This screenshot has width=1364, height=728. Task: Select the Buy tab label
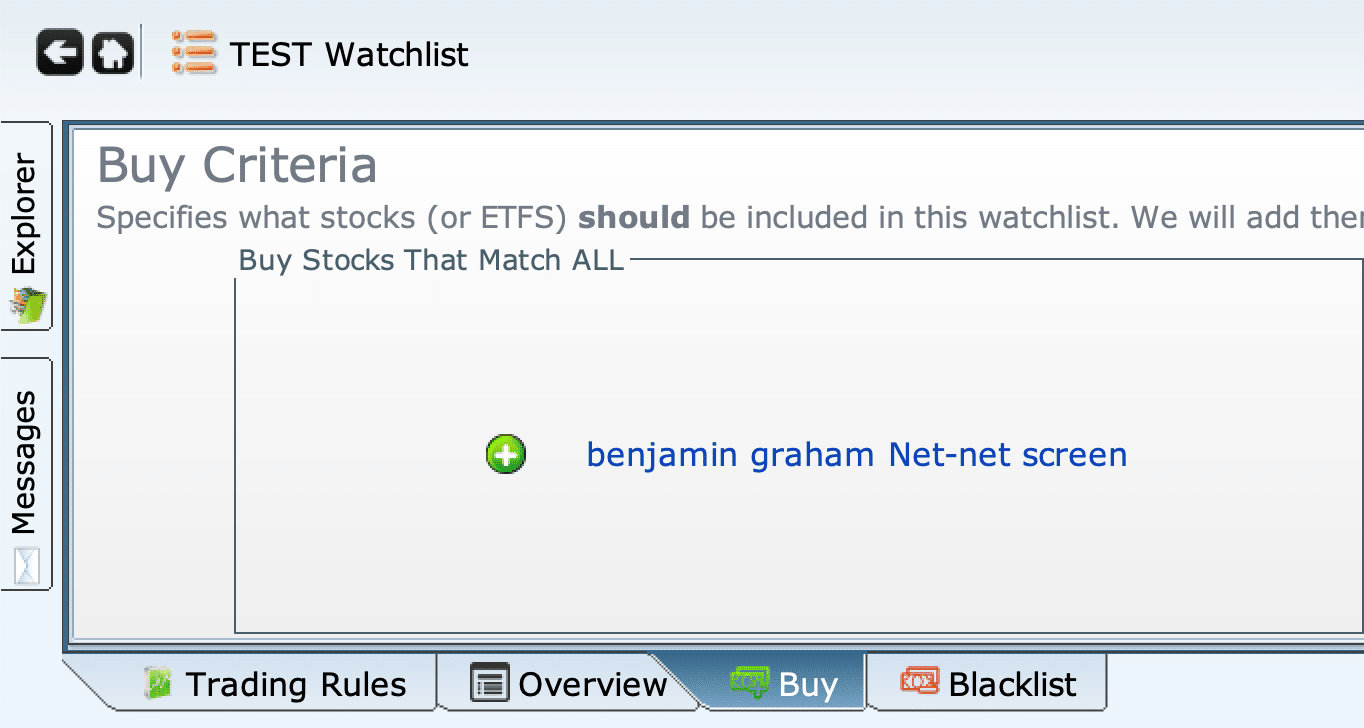click(x=807, y=685)
